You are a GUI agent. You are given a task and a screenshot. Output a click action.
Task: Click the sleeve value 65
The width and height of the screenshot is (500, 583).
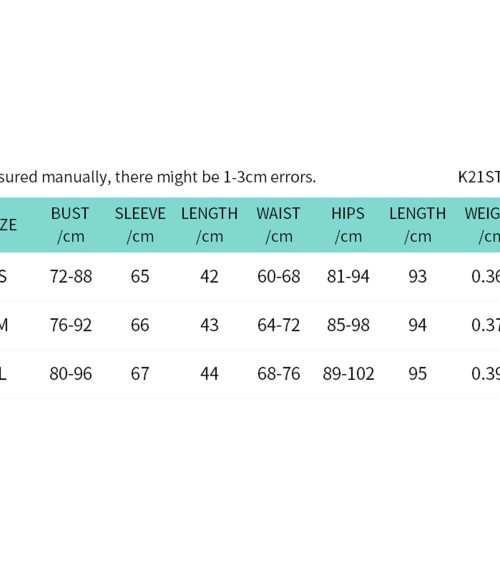point(140,277)
